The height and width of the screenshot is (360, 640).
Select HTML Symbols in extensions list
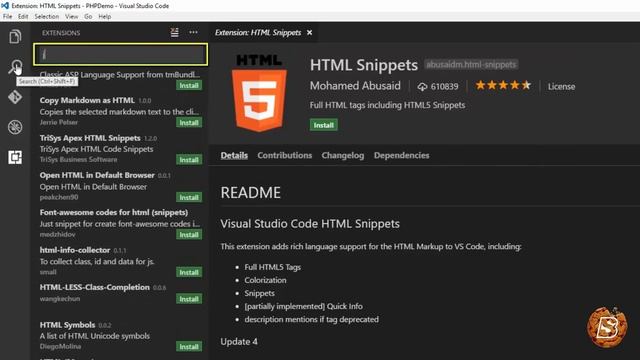point(121,336)
